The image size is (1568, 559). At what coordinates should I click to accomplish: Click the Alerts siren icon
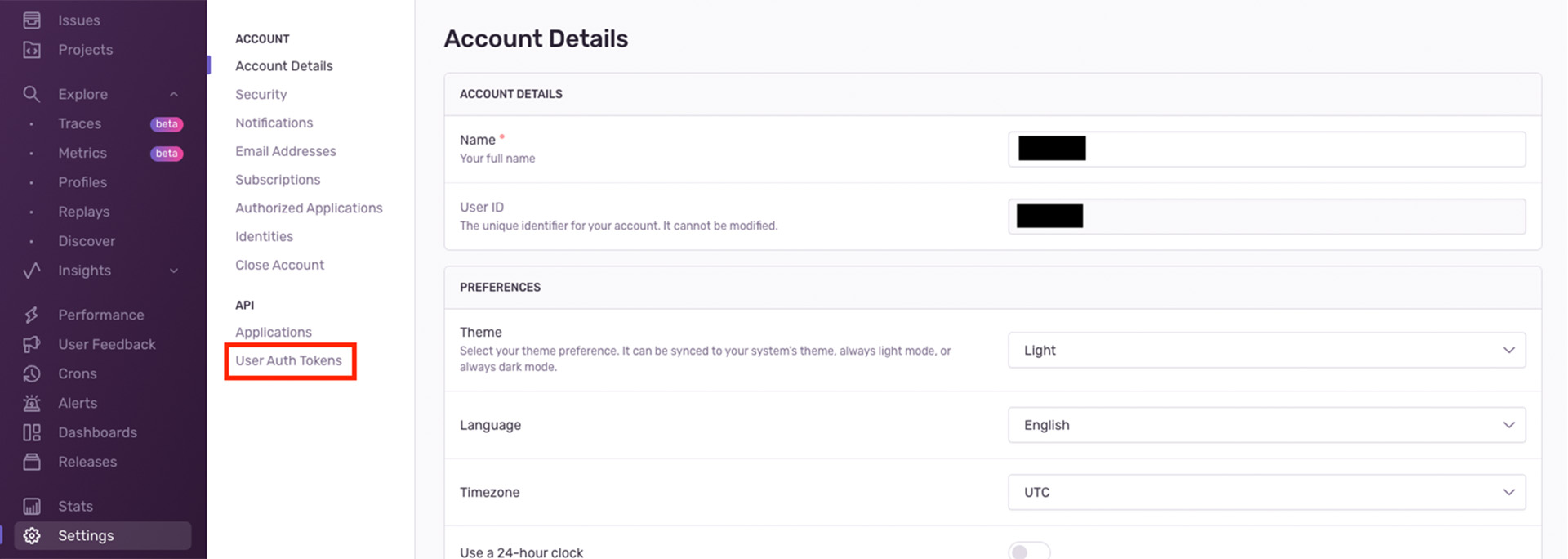click(x=32, y=403)
